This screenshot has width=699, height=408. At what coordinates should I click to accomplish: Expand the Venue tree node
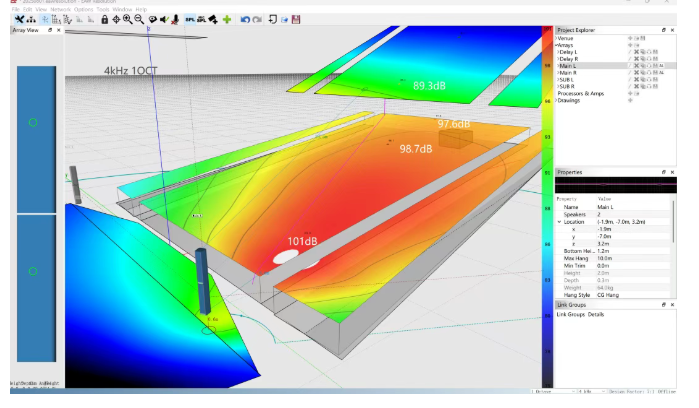[558, 39]
